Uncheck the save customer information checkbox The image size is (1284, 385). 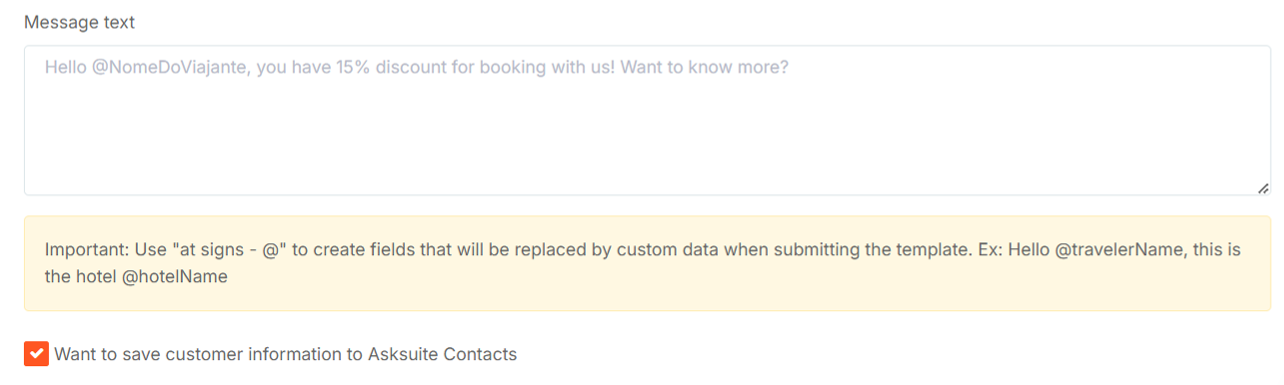coord(36,354)
